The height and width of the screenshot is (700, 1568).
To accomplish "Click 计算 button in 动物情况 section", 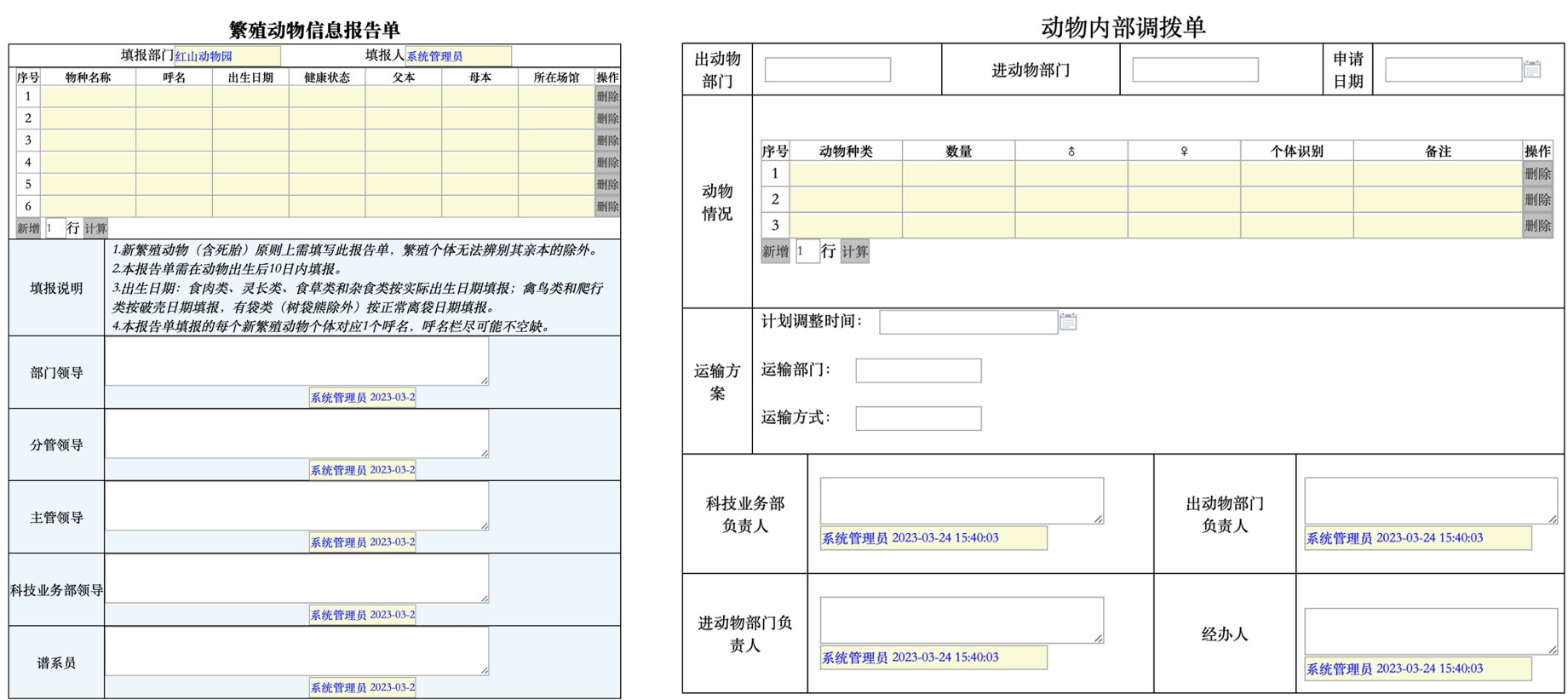I will [x=854, y=251].
